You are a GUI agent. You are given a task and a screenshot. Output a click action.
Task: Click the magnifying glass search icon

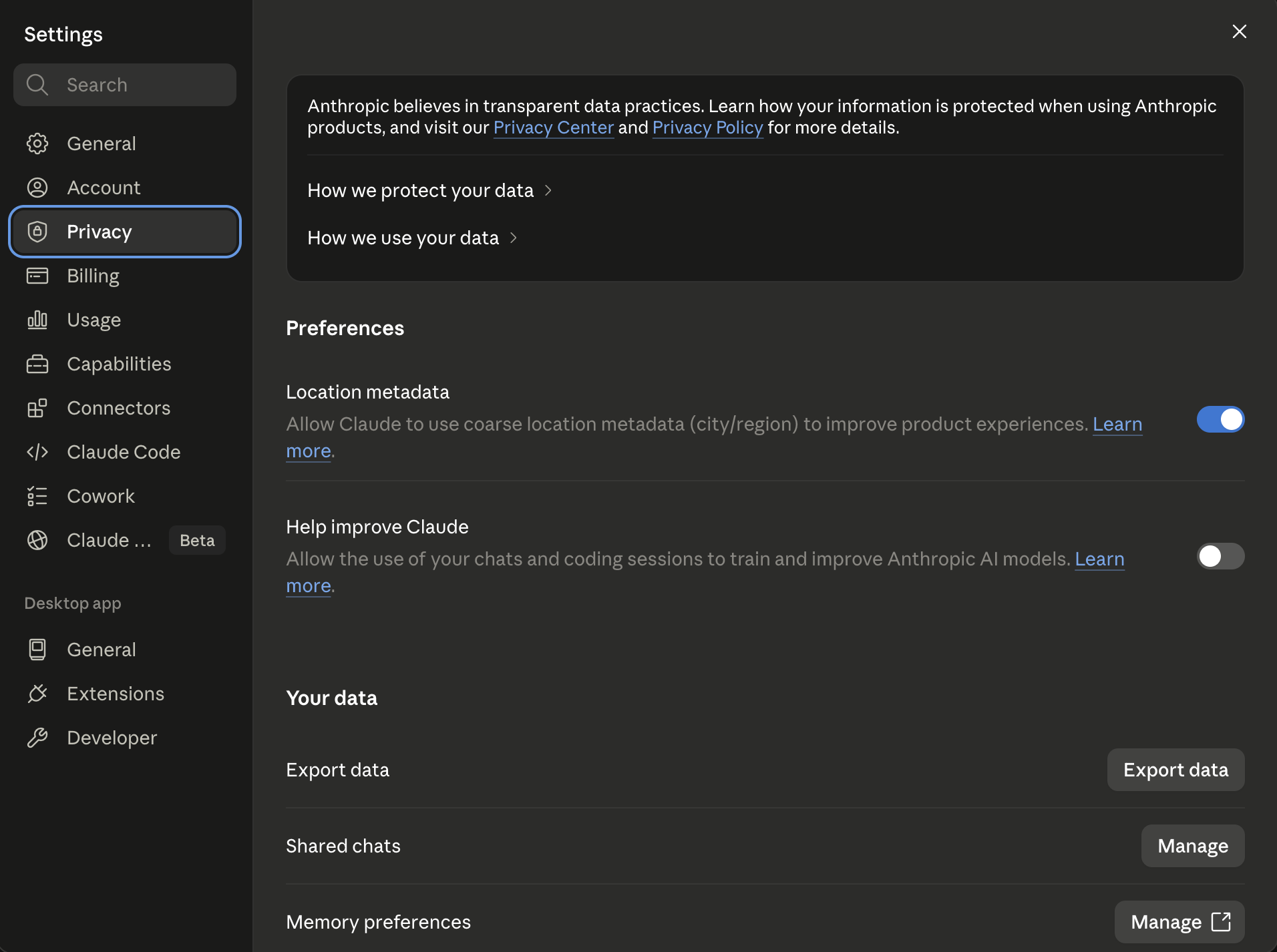pyautogui.click(x=37, y=85)
